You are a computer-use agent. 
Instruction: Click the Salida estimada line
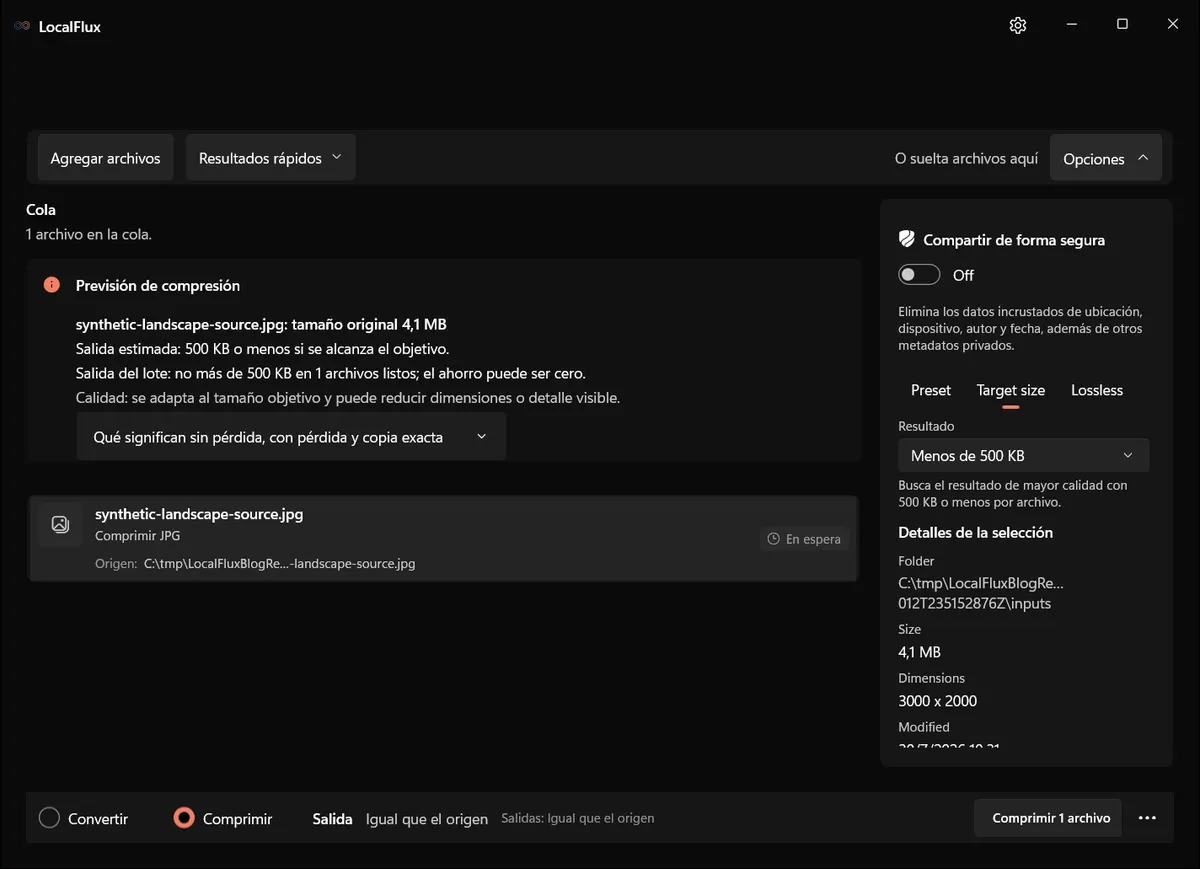pos(262,349)
